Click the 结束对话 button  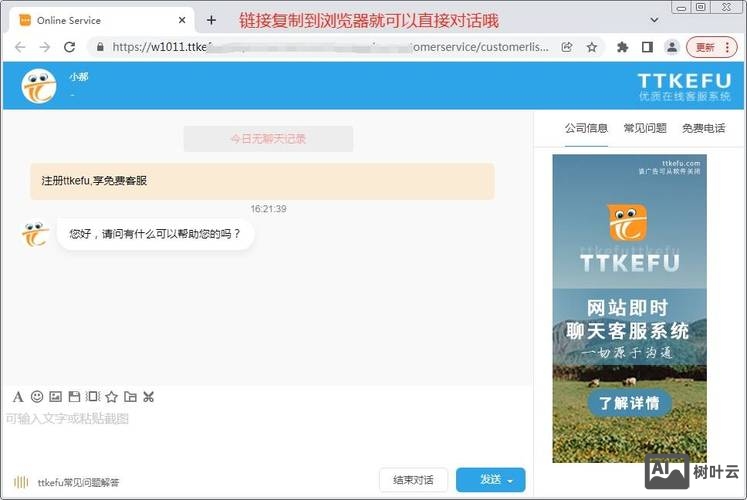[413, 480]
